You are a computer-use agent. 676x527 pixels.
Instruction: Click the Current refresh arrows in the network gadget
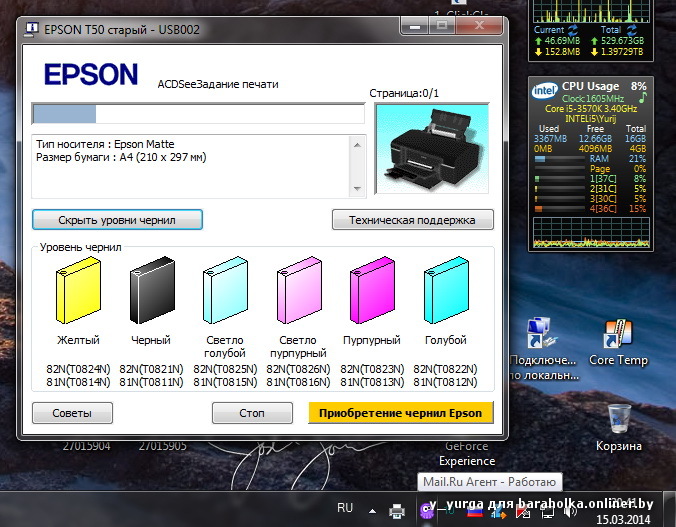573,30
